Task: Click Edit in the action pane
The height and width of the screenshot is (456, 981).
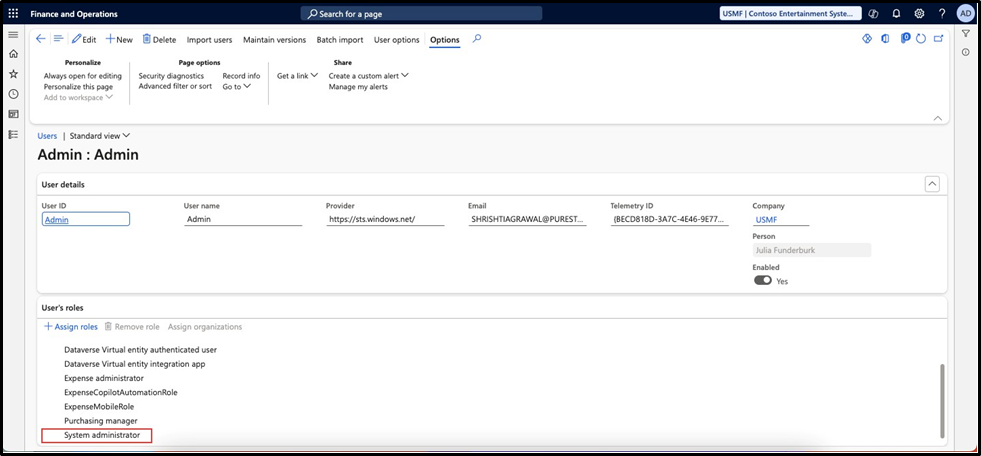Action: point(84,39)
